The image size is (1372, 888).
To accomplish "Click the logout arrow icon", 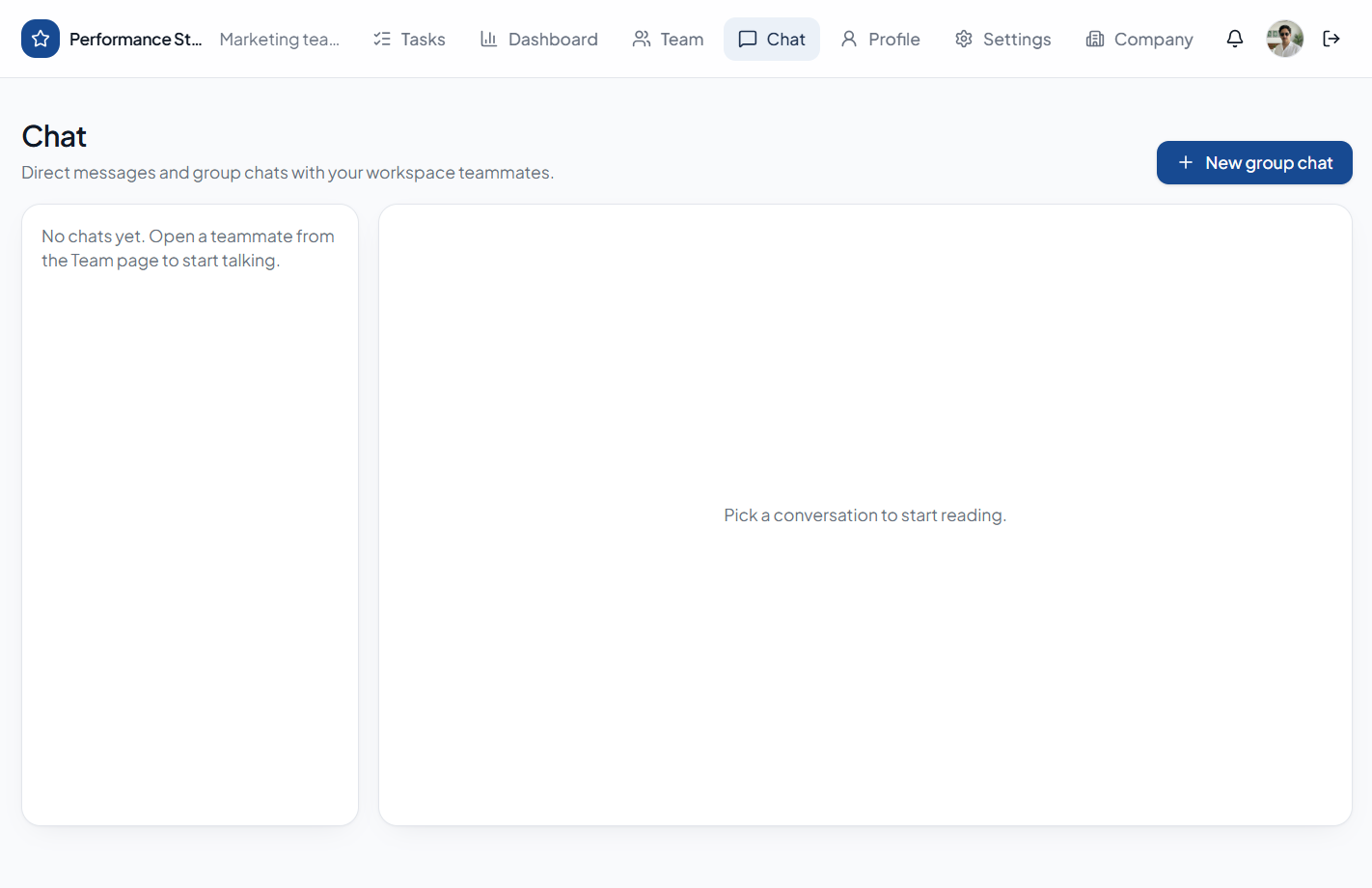I will click(1331, 39).
